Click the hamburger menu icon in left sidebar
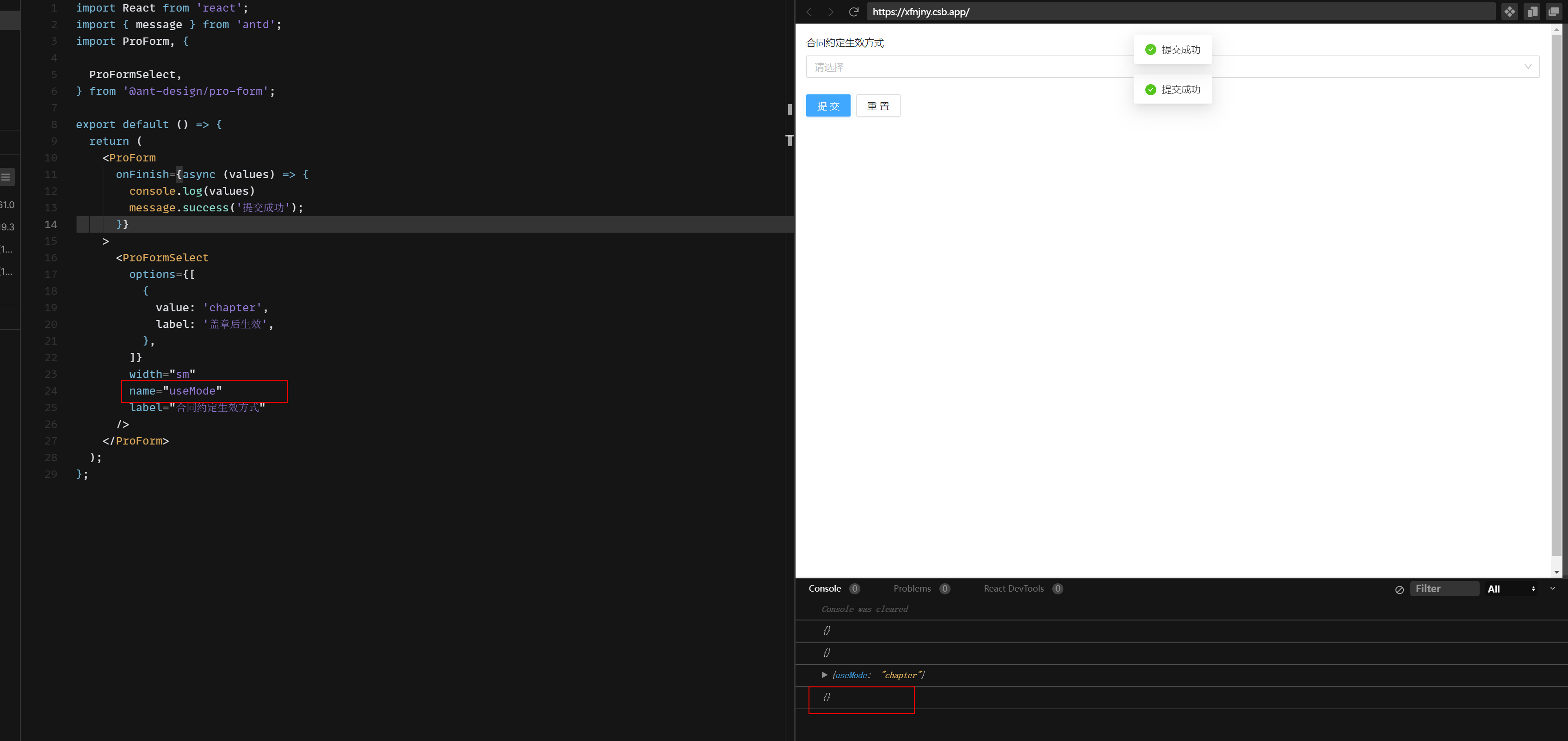Viewport: 1568px width, 741px height. coord(6,177)
